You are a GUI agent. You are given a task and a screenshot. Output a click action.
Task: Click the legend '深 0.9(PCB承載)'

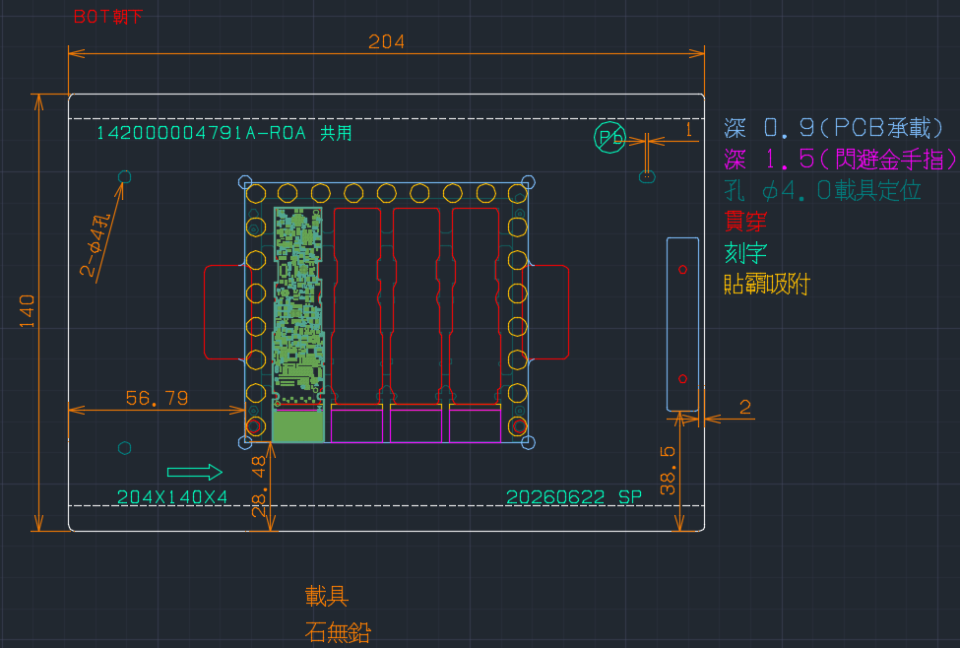(x=834, y=127)
